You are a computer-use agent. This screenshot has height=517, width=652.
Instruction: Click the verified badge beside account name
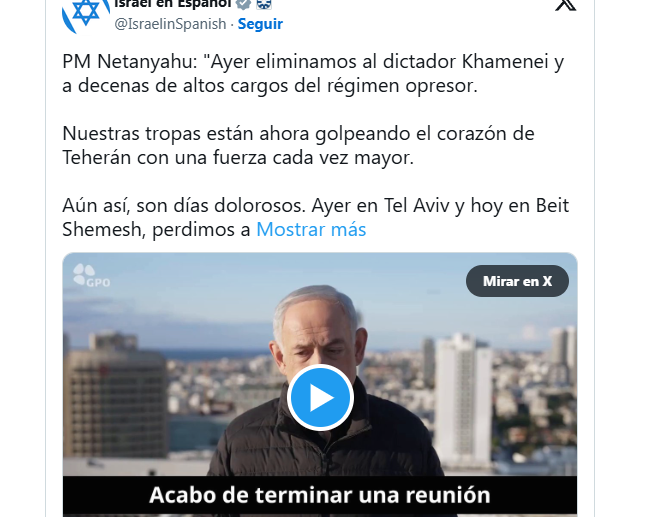pos(244,4)
